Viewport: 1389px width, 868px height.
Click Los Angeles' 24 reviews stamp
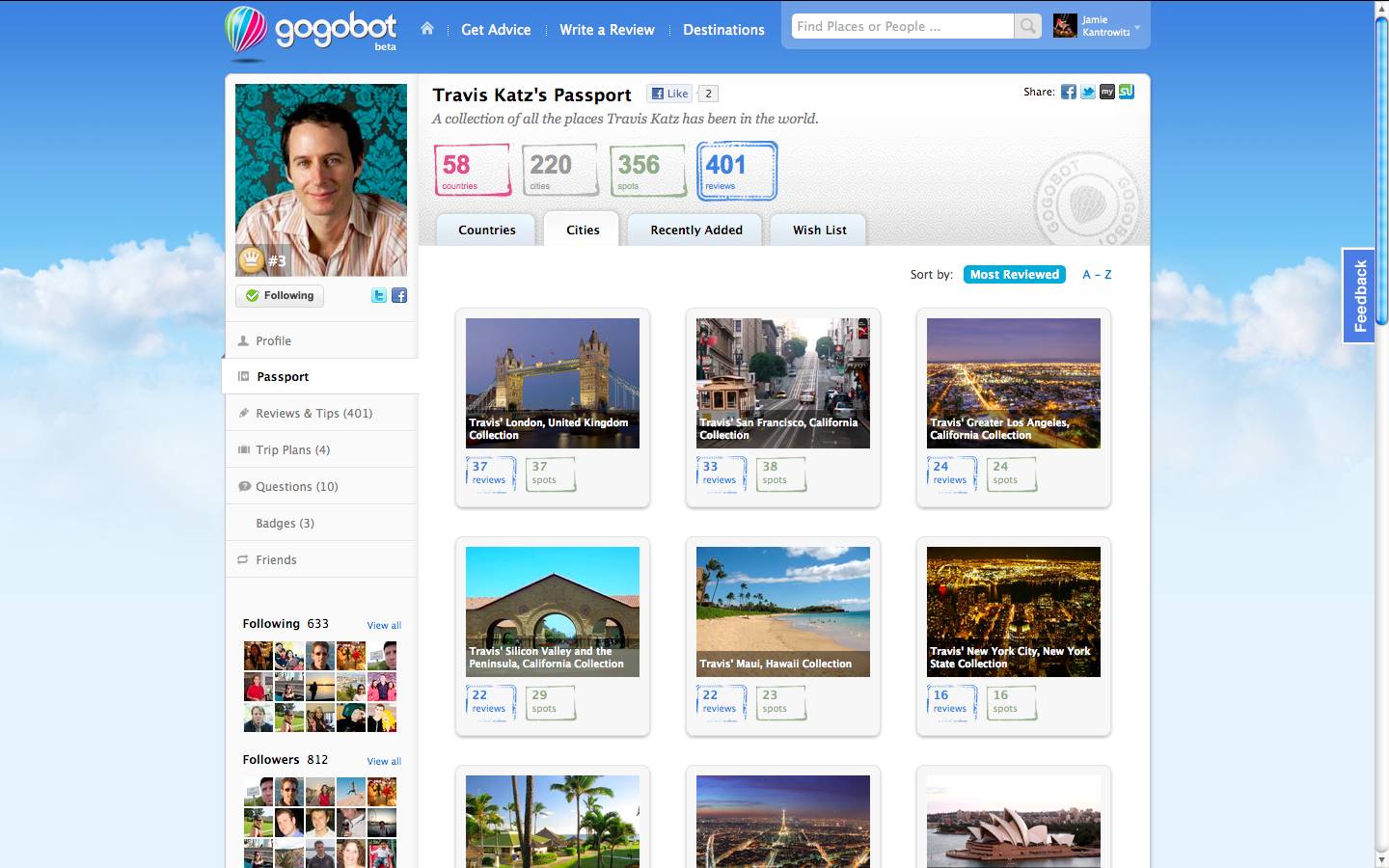click(952, 474)
